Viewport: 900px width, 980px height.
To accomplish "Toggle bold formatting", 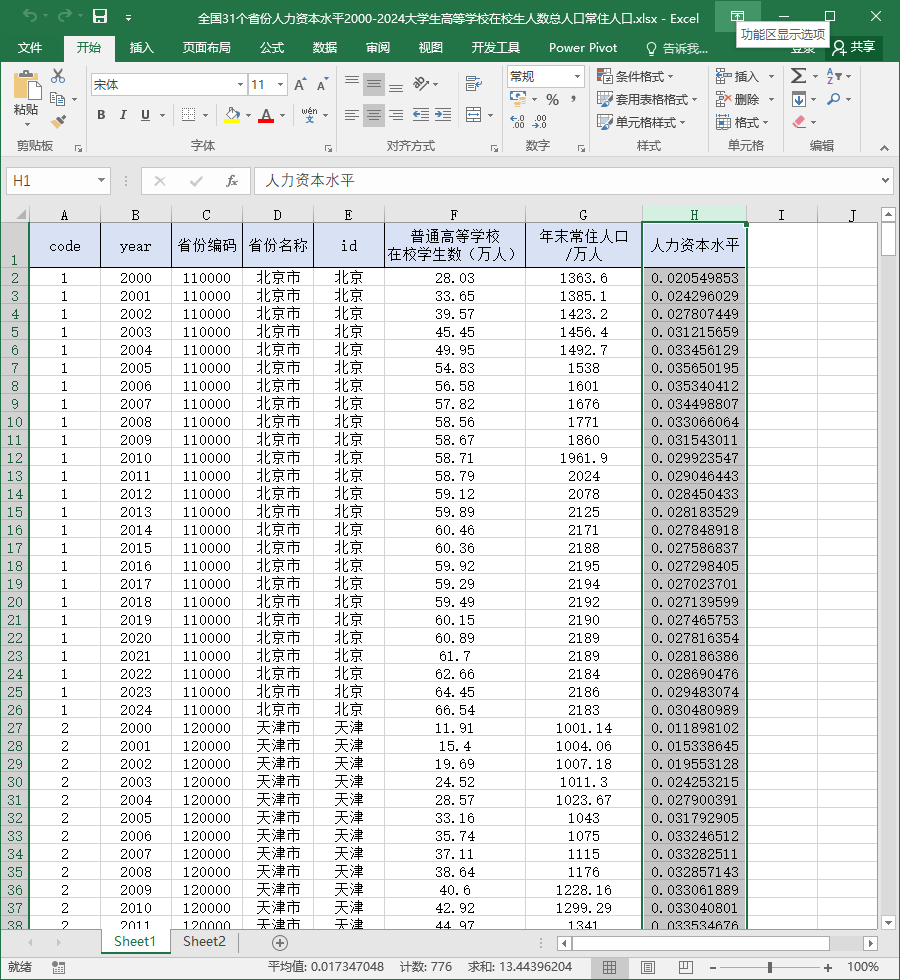I will tap(101, 115).
